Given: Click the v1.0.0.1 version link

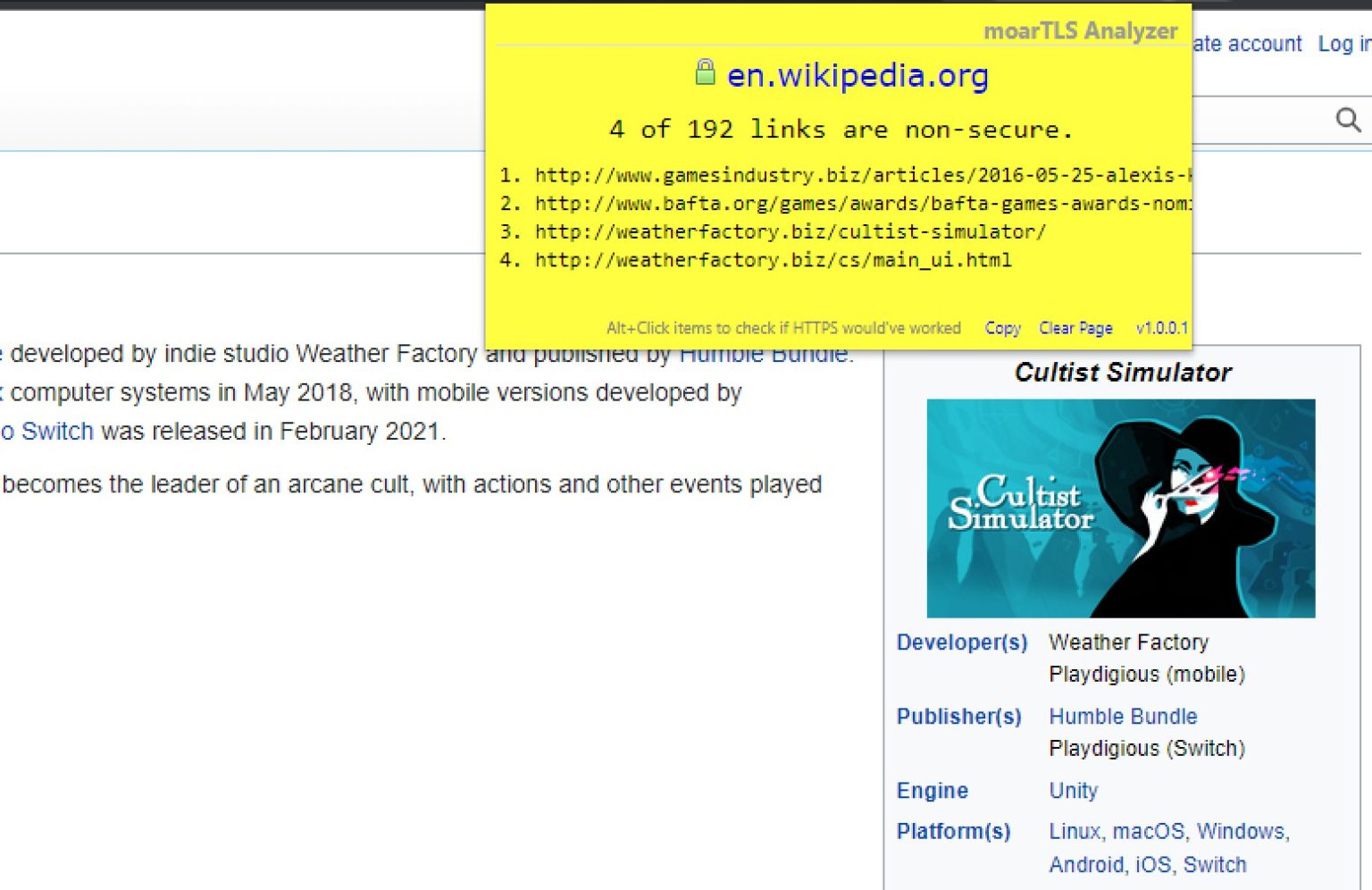Looking at the screenshot, I should [x=1161, y=328].
